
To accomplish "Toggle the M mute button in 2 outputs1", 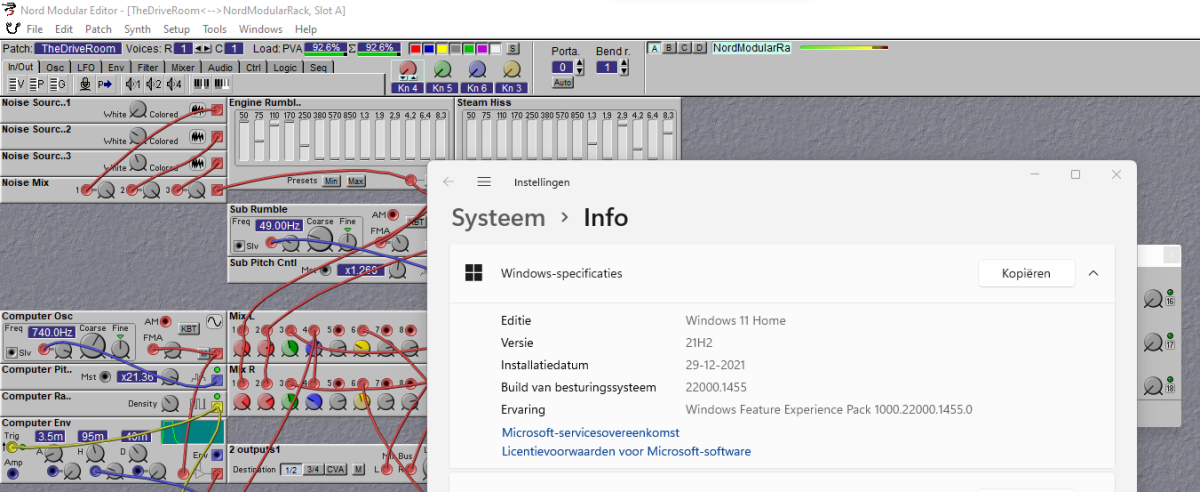I will tap(358, 470).
